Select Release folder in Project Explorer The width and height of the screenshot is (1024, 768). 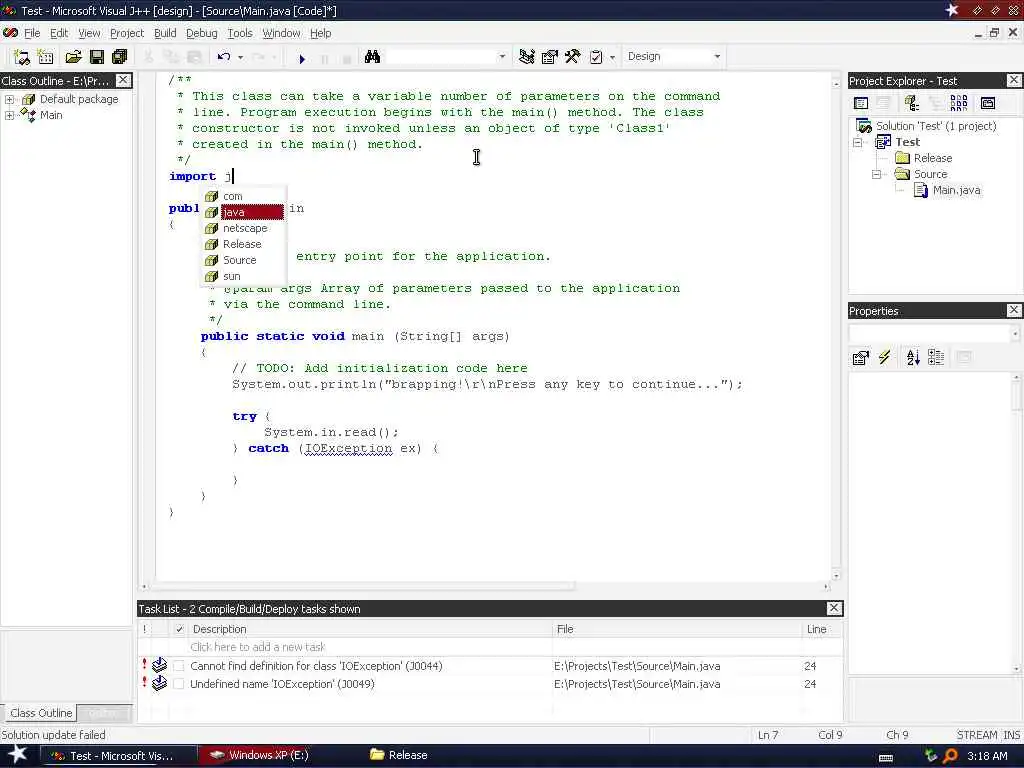[x=933, y=158]
